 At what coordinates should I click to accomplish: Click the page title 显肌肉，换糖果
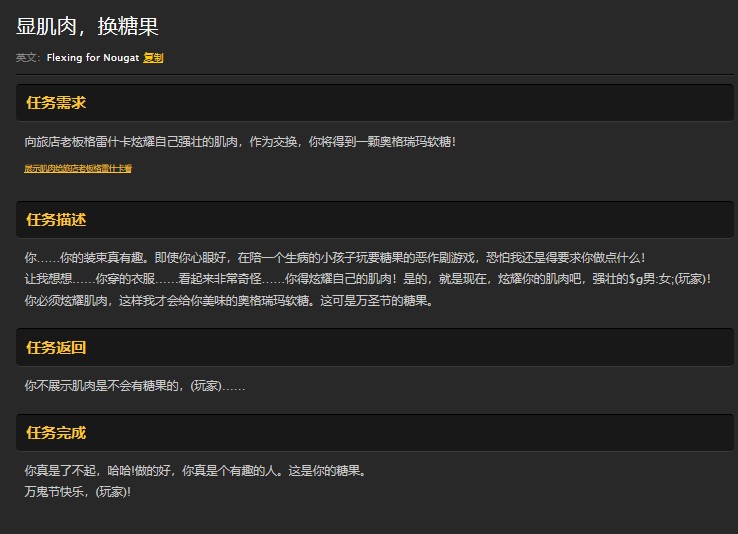[87, 27]
